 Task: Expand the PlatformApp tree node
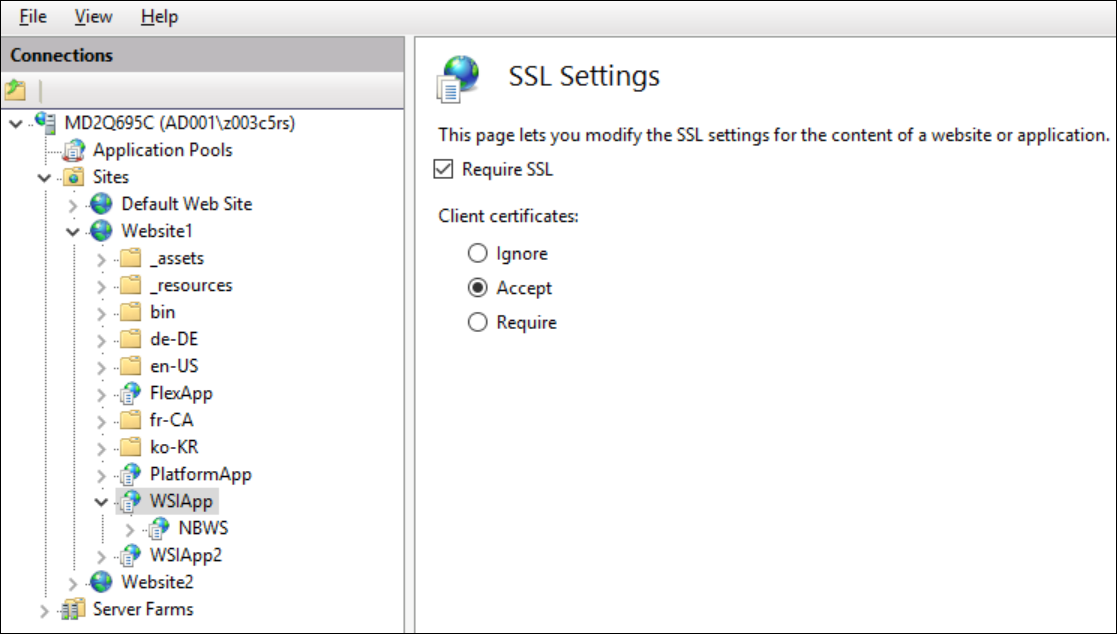[x=101, y=475]
